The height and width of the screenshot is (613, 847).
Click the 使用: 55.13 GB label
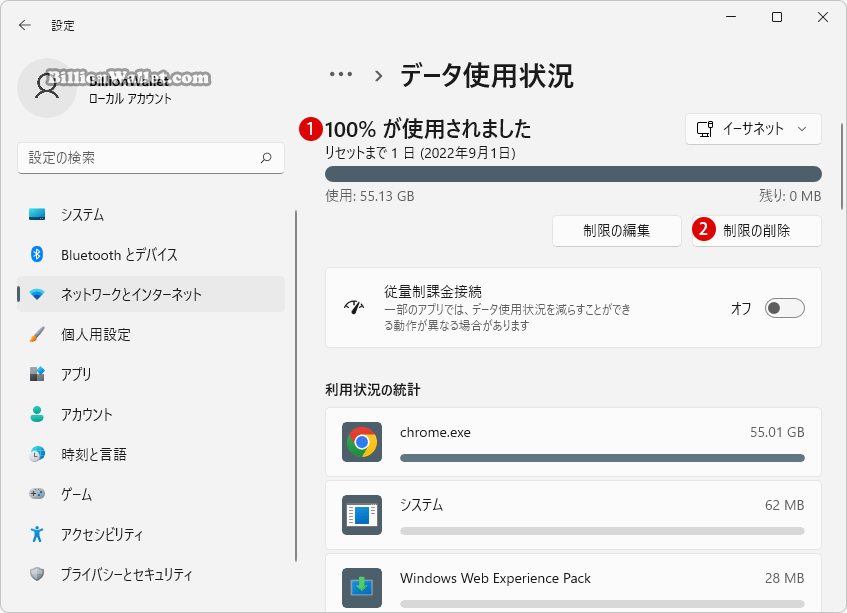(x=369, y=196)
